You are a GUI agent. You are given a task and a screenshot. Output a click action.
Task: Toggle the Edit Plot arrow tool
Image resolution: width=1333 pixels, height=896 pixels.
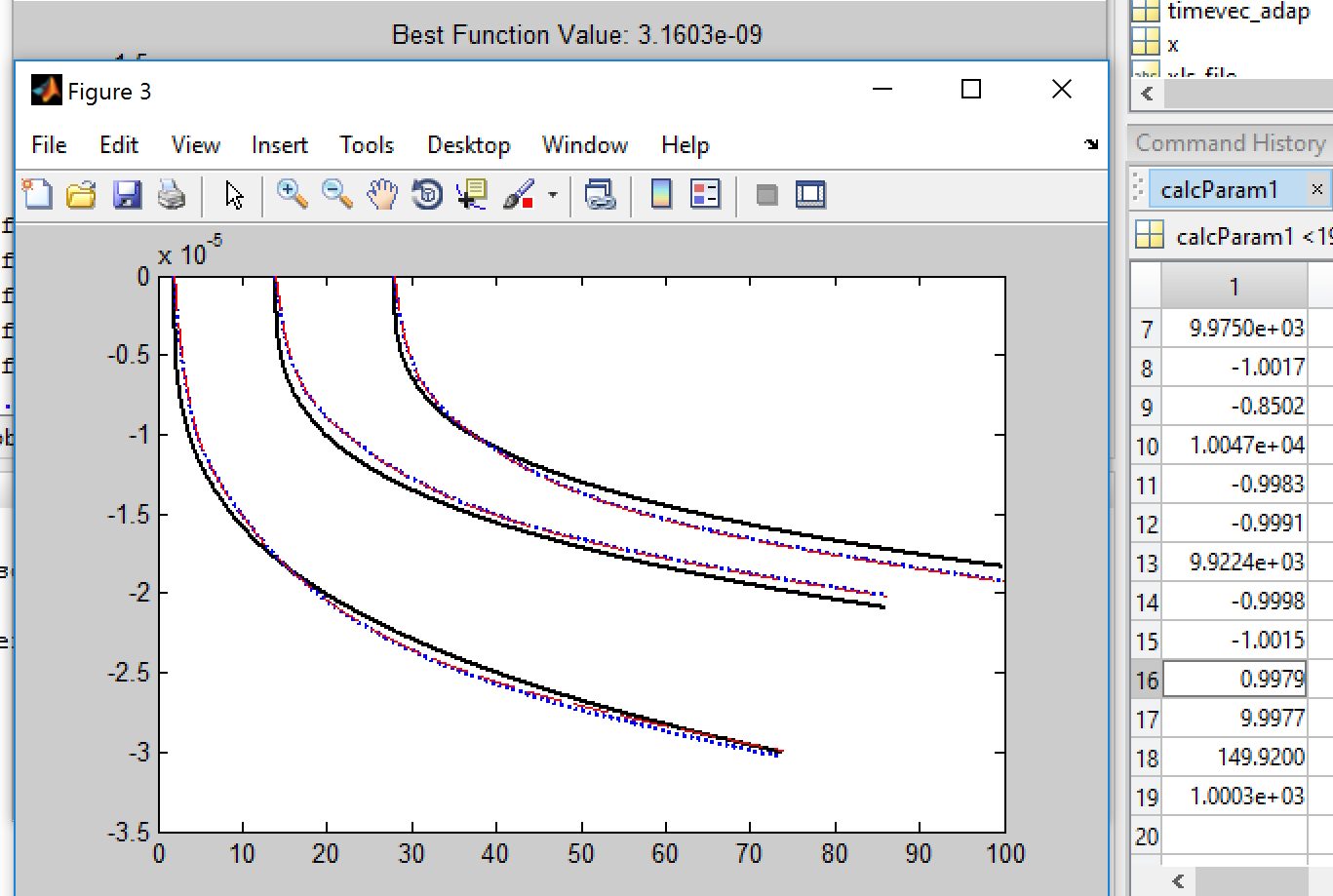coord(234,195)
